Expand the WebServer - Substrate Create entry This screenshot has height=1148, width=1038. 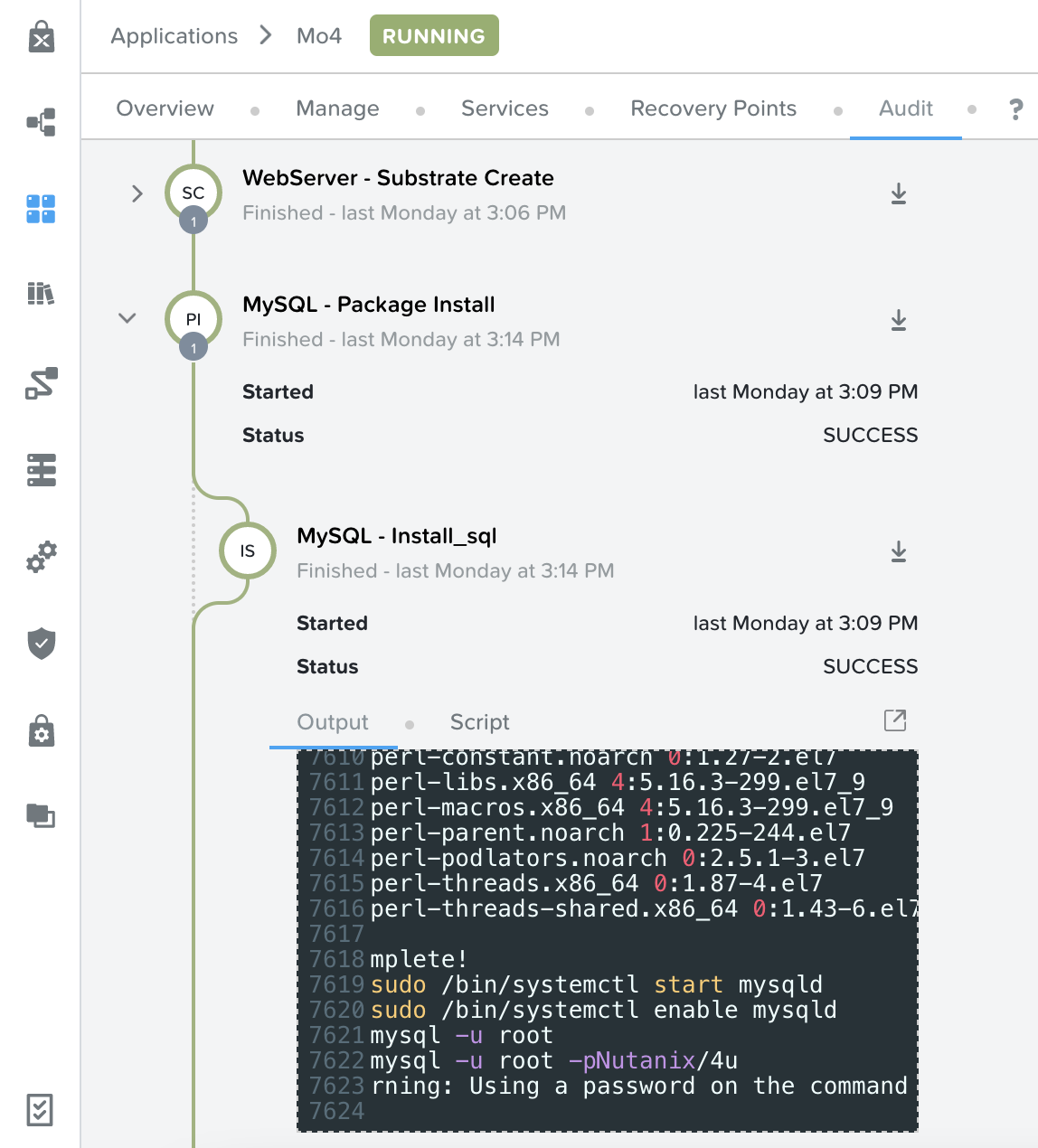pos(137,193)
